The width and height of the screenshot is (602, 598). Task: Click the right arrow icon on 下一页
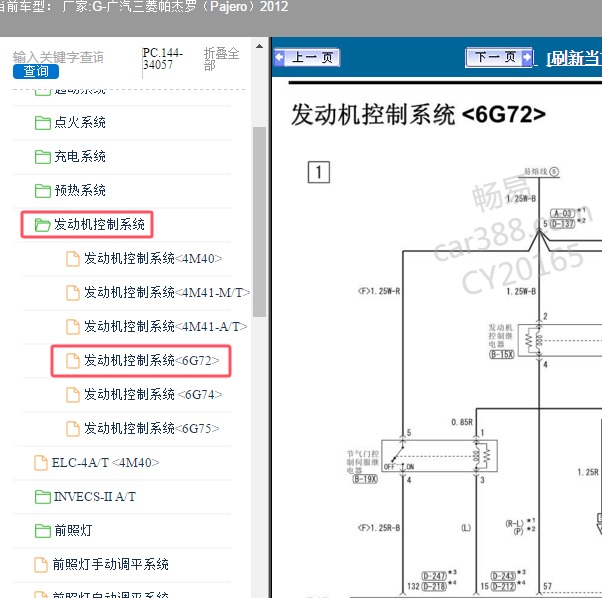point(527,57)
